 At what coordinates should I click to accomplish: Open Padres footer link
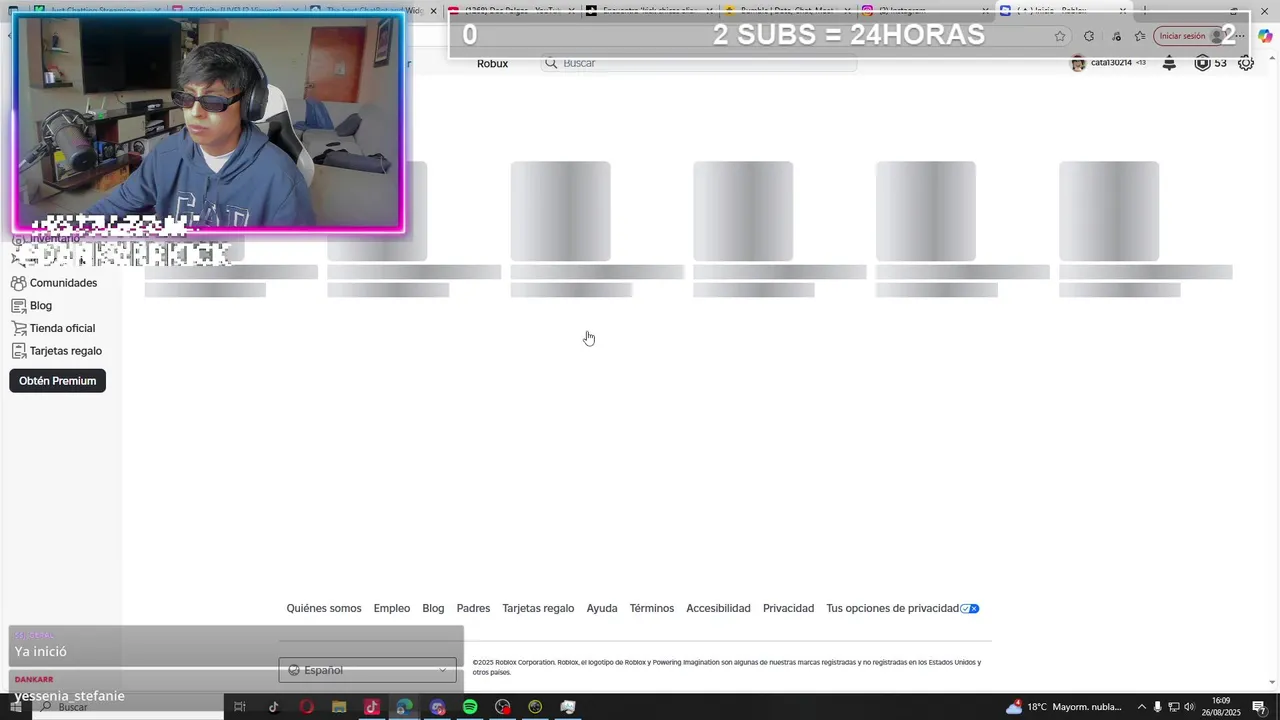[x=473, y=608]
